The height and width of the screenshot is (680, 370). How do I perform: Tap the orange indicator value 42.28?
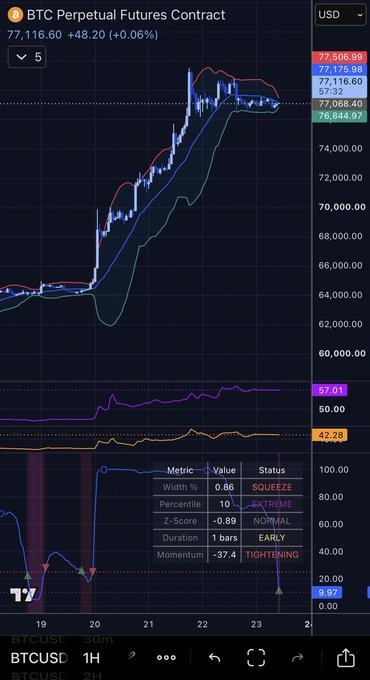click(330, 435)
